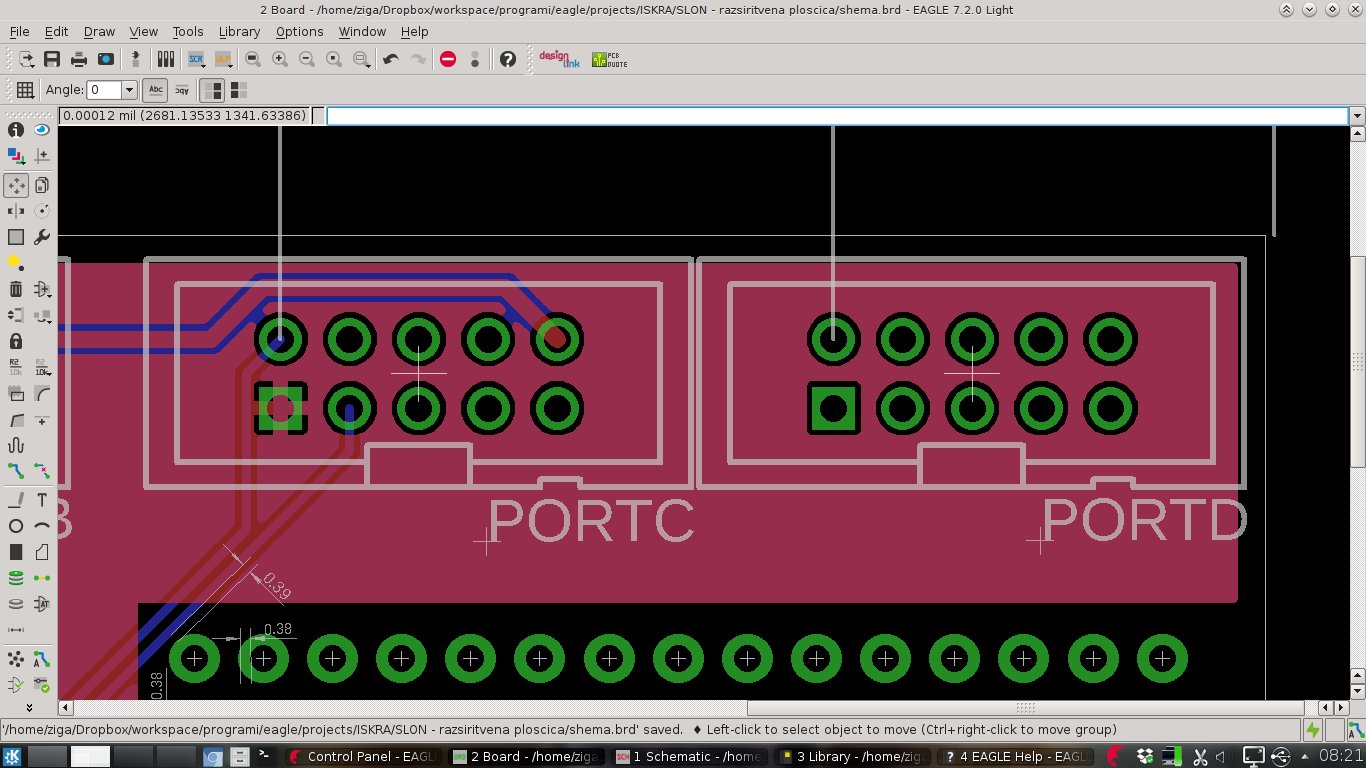Image resolution: width=1366 pixels, height=768 pixels.
Task: Select the Polygon tool
Action: pyautogui.click(x=42, y=552)
